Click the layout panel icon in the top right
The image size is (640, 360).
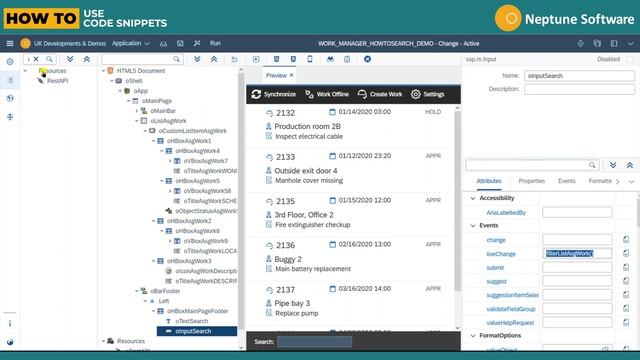[x=614, y=43]
